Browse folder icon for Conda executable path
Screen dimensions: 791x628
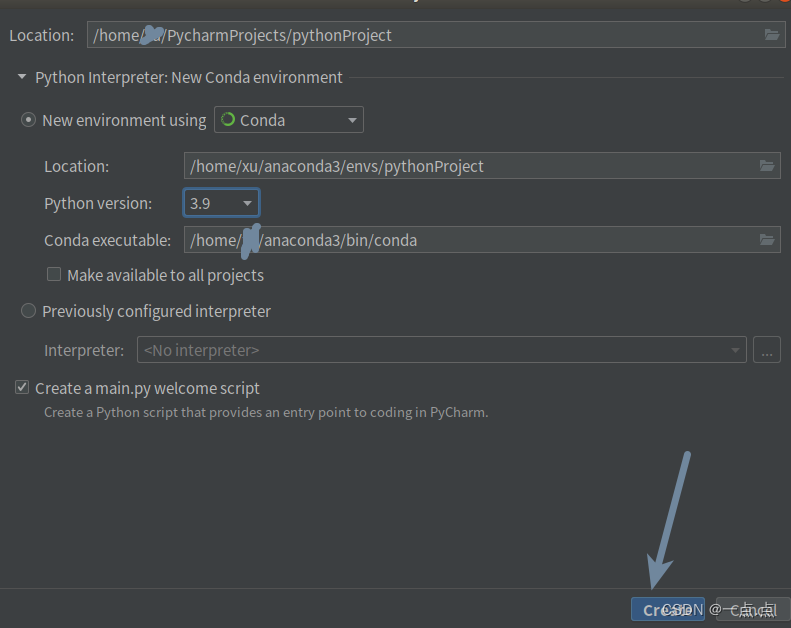pyautogui.click(x=767, y=240)
